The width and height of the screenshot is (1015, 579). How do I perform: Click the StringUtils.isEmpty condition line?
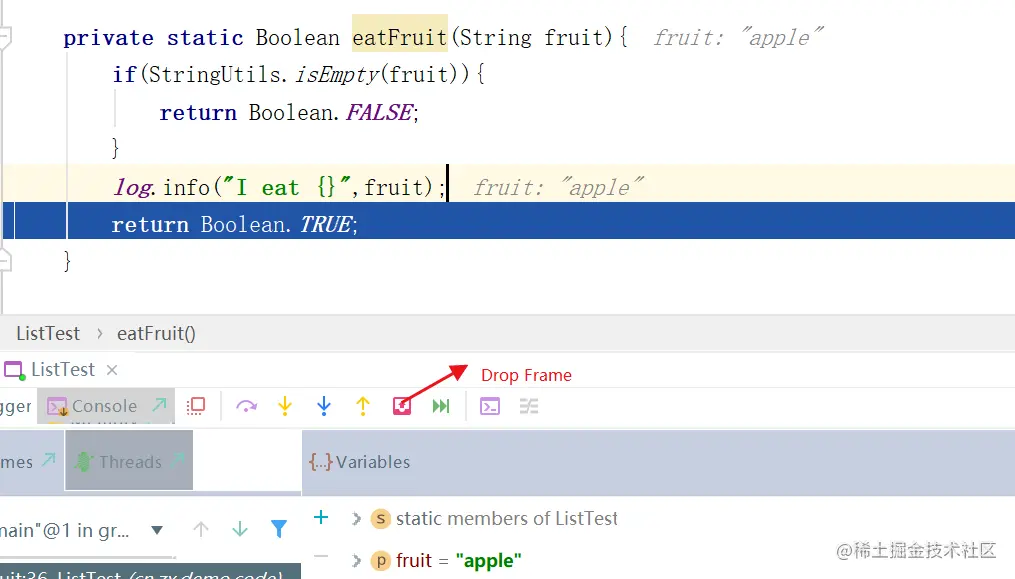298,74
